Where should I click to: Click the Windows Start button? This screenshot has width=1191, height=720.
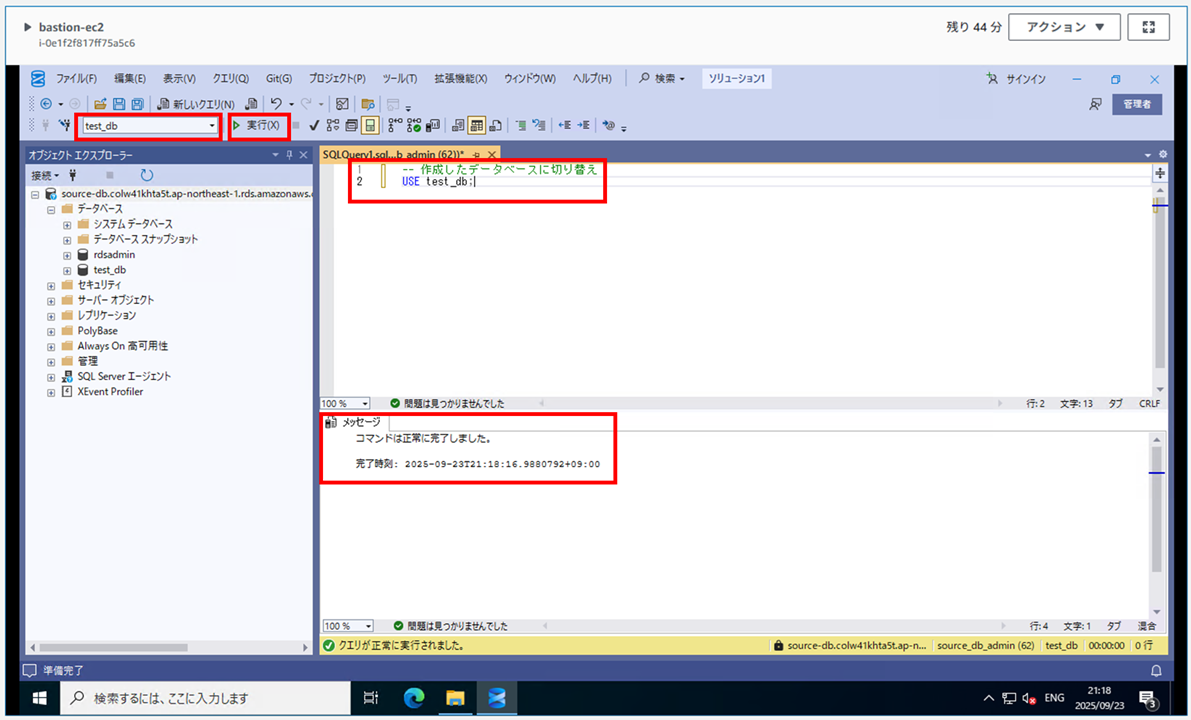[x=39, y=698]
